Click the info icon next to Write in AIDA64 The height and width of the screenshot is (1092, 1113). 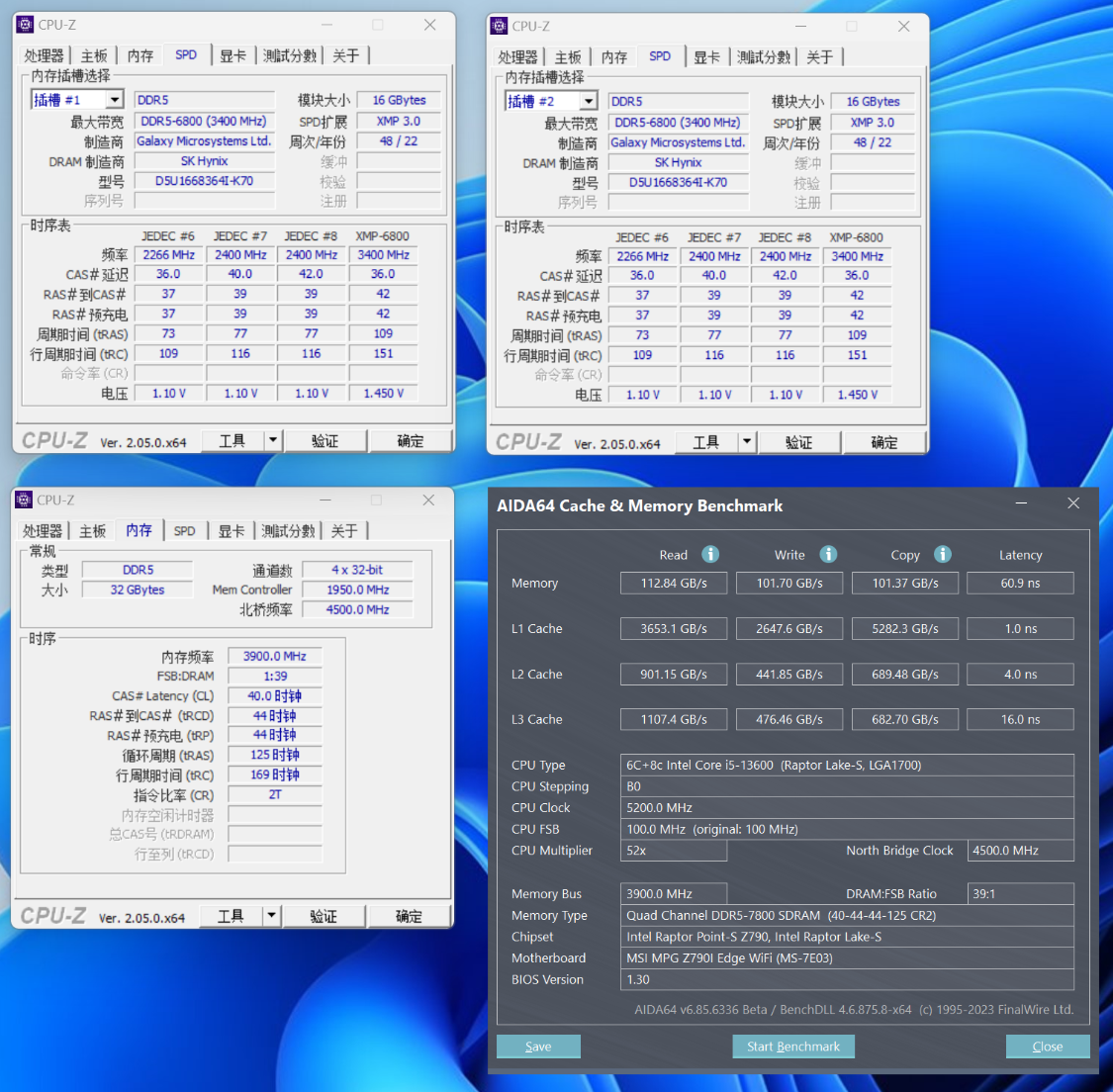828,554
